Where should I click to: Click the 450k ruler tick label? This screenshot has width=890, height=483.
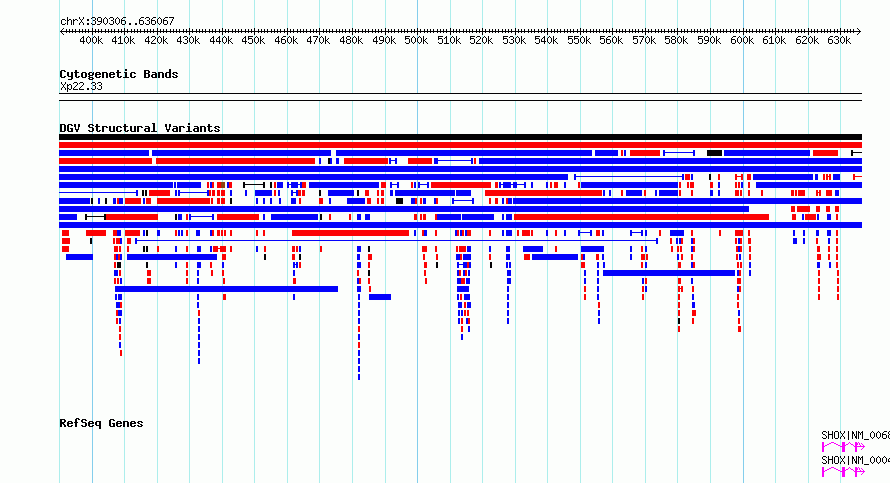(x=253, y=41)
